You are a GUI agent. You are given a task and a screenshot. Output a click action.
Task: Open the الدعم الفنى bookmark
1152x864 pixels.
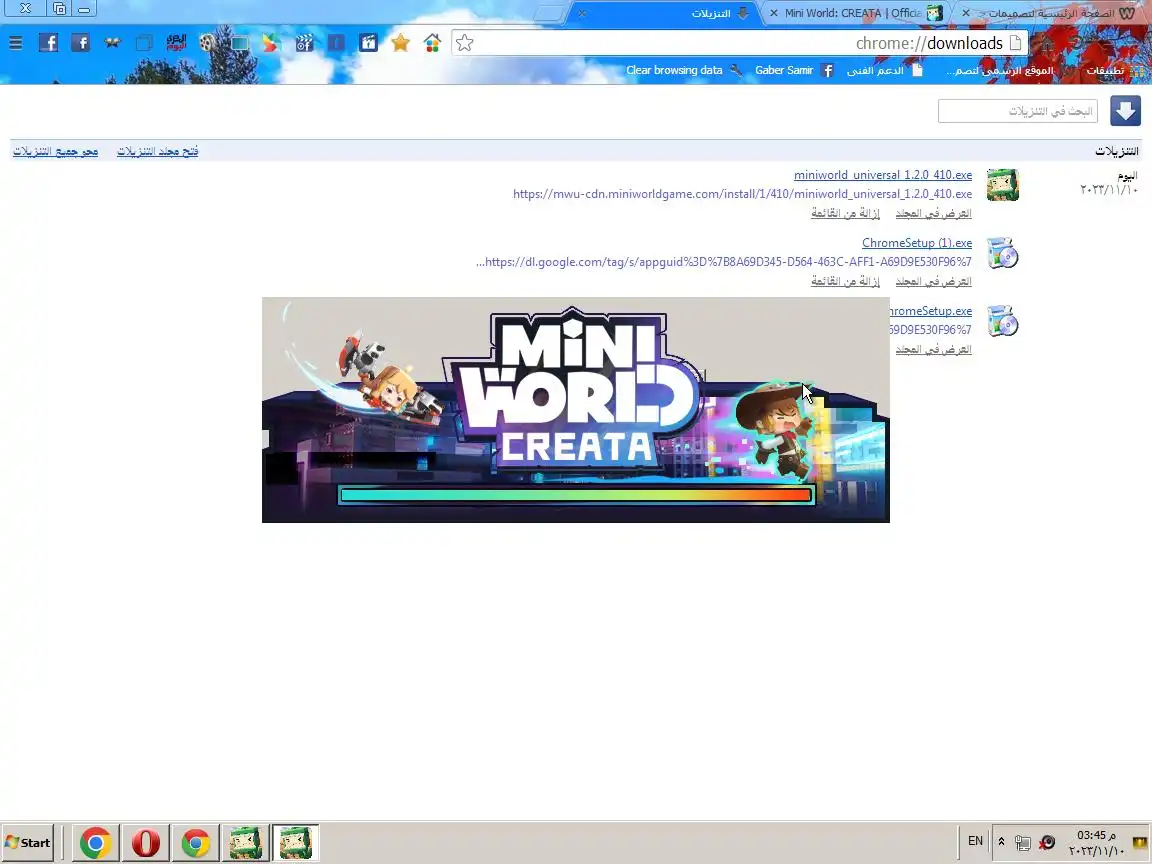click(x=885, y=71)
